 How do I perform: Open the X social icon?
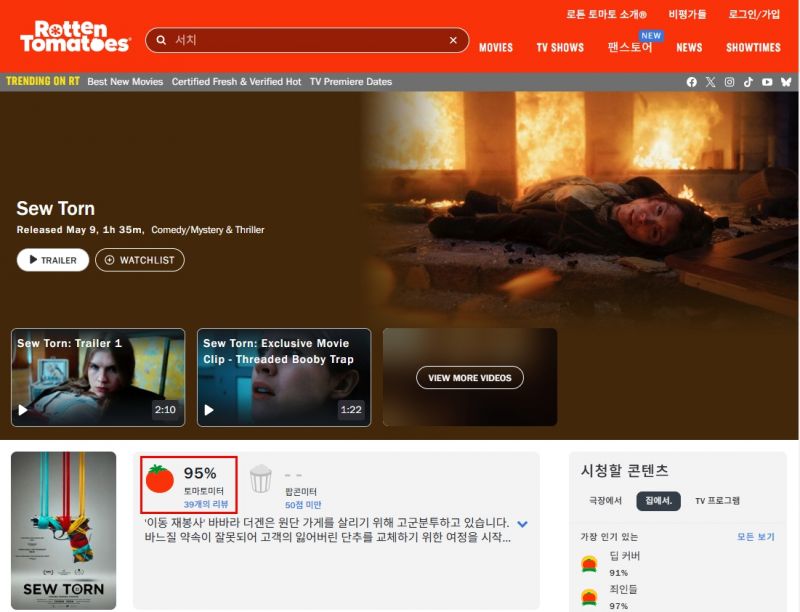pos(710,82)
